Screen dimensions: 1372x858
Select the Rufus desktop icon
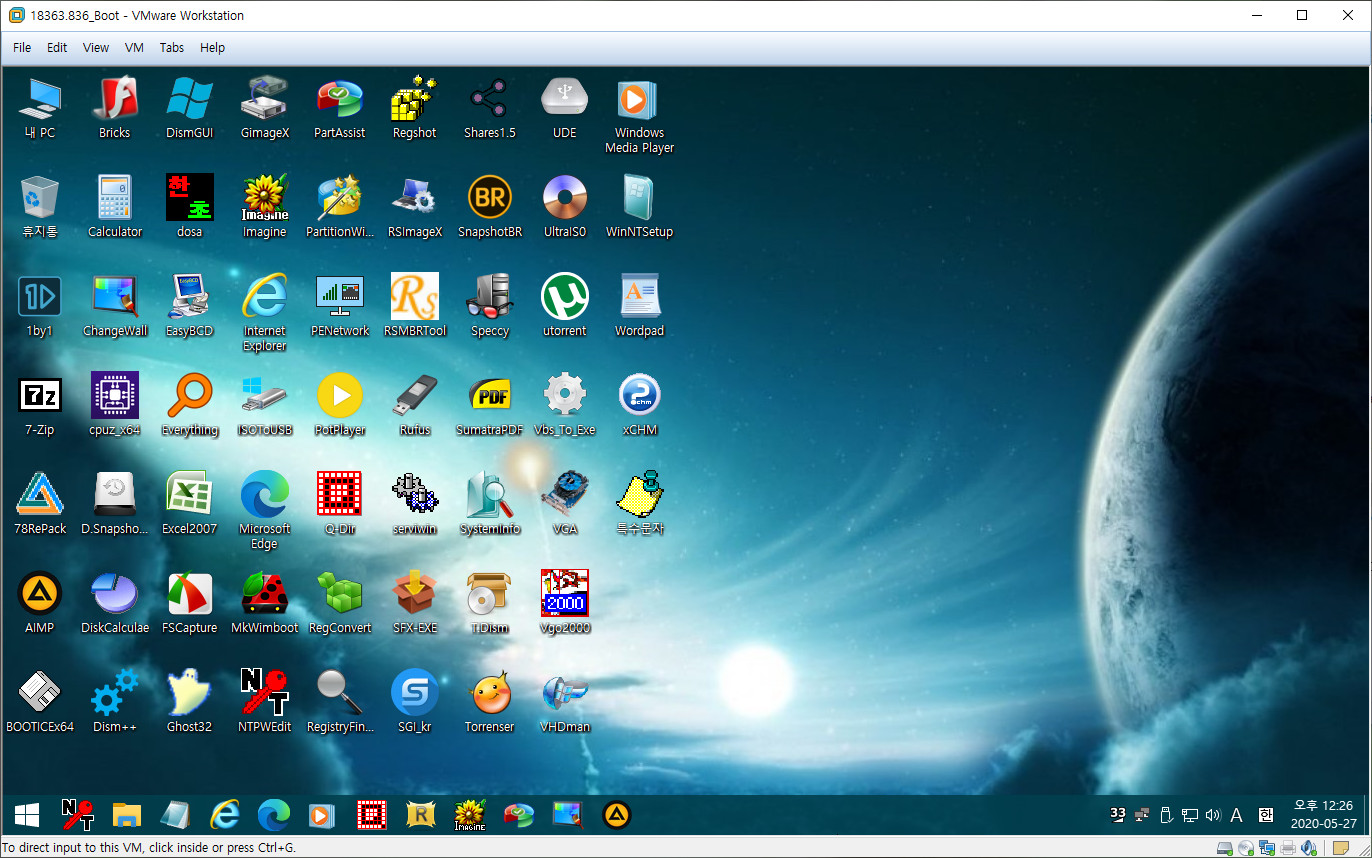pyautogui.click(x=415, y=405)
